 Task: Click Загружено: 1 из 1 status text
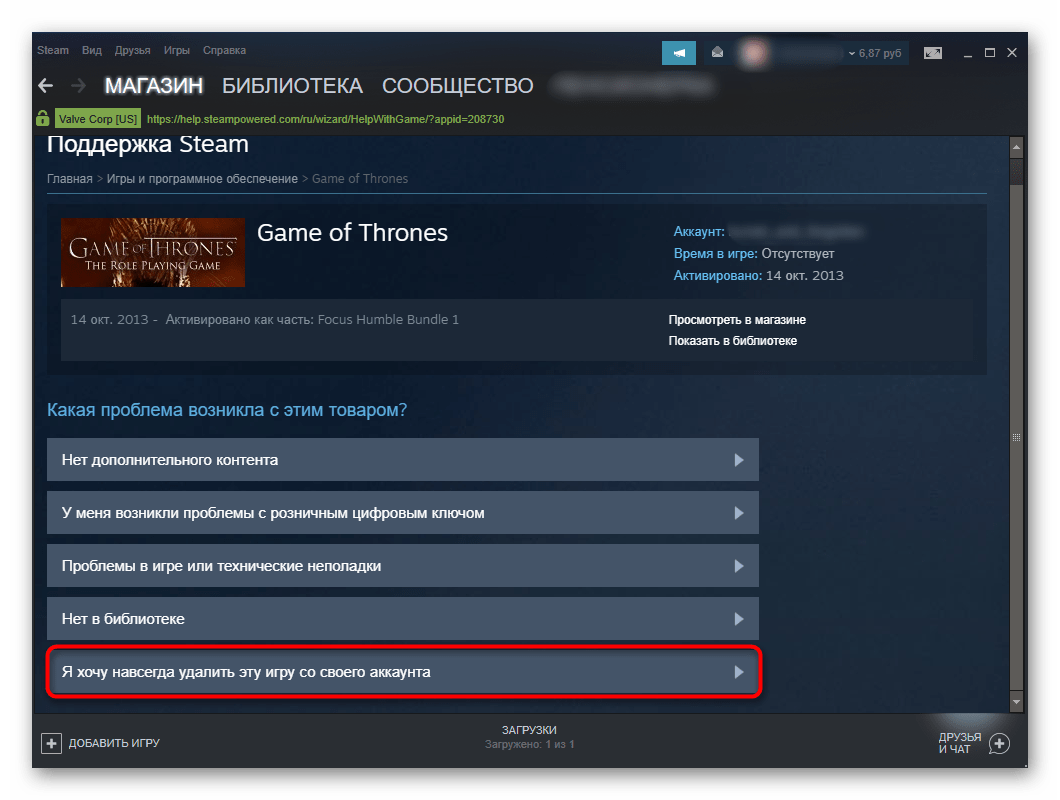(x=529, y=745)
